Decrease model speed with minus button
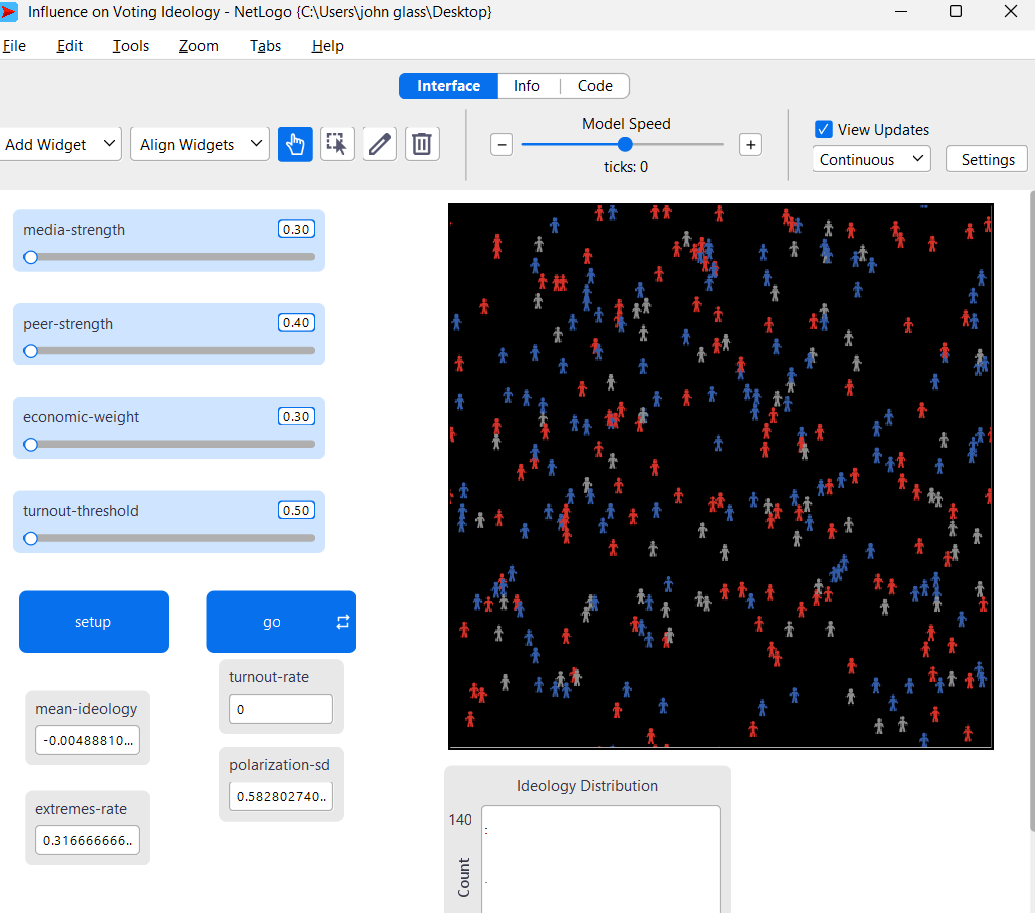 (x=502, y=144)
